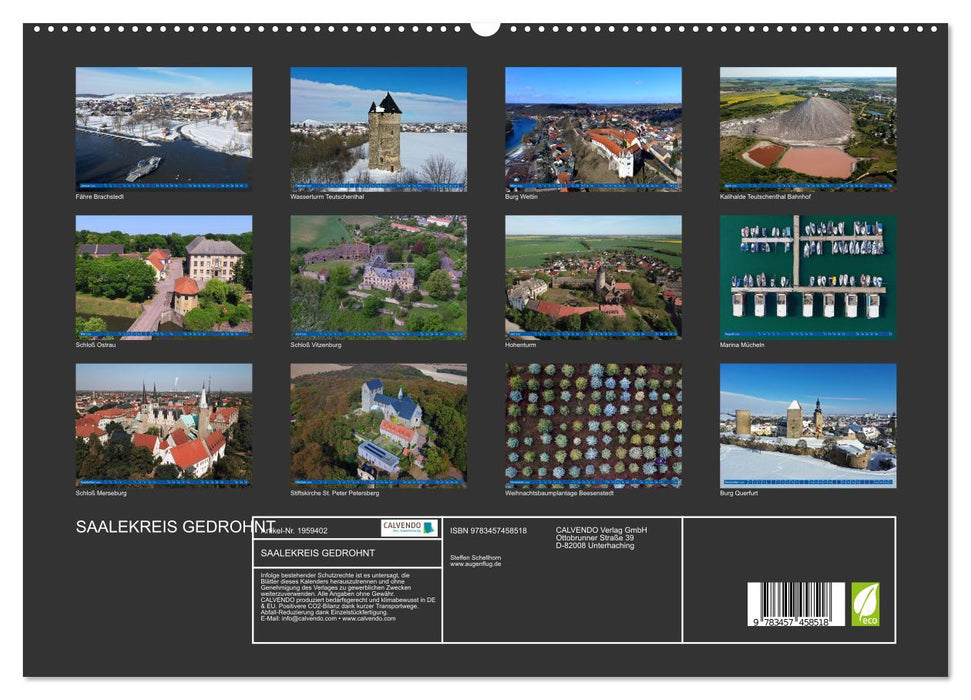
Task: Click the Kalihalde Teutschenthal Bahnhof image
Action: [806, 128]
